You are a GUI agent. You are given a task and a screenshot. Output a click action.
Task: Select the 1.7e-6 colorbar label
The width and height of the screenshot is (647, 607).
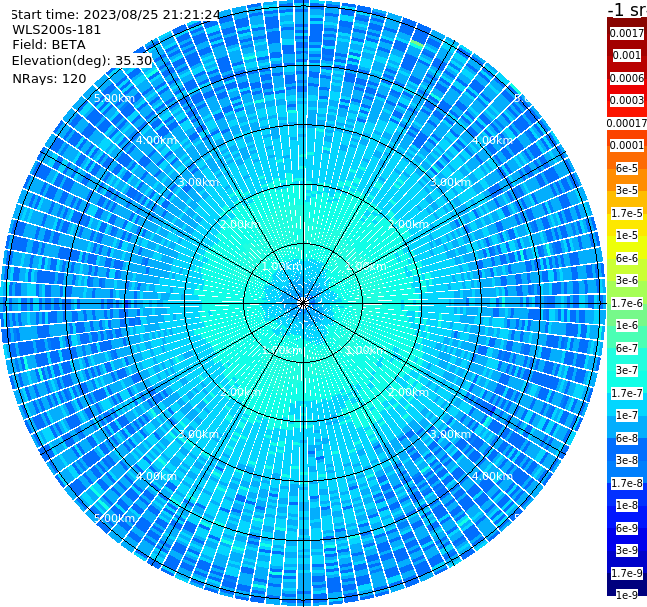coord(627,303)
